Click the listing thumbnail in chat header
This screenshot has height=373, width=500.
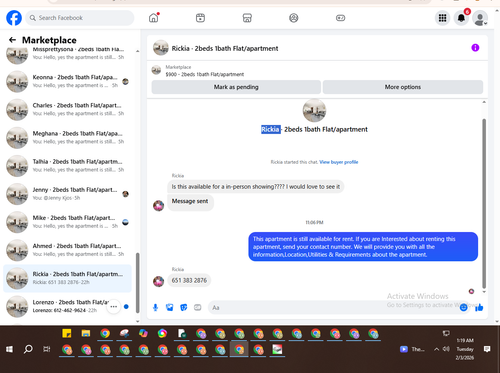tap(160, 48)
